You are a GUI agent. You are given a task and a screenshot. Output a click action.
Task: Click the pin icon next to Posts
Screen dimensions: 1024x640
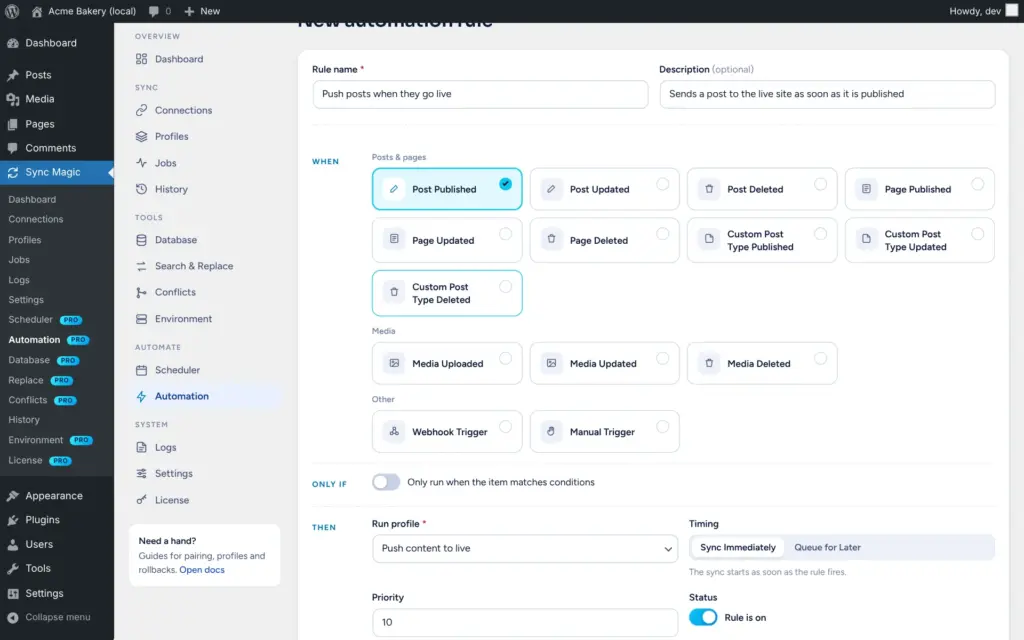13,75
